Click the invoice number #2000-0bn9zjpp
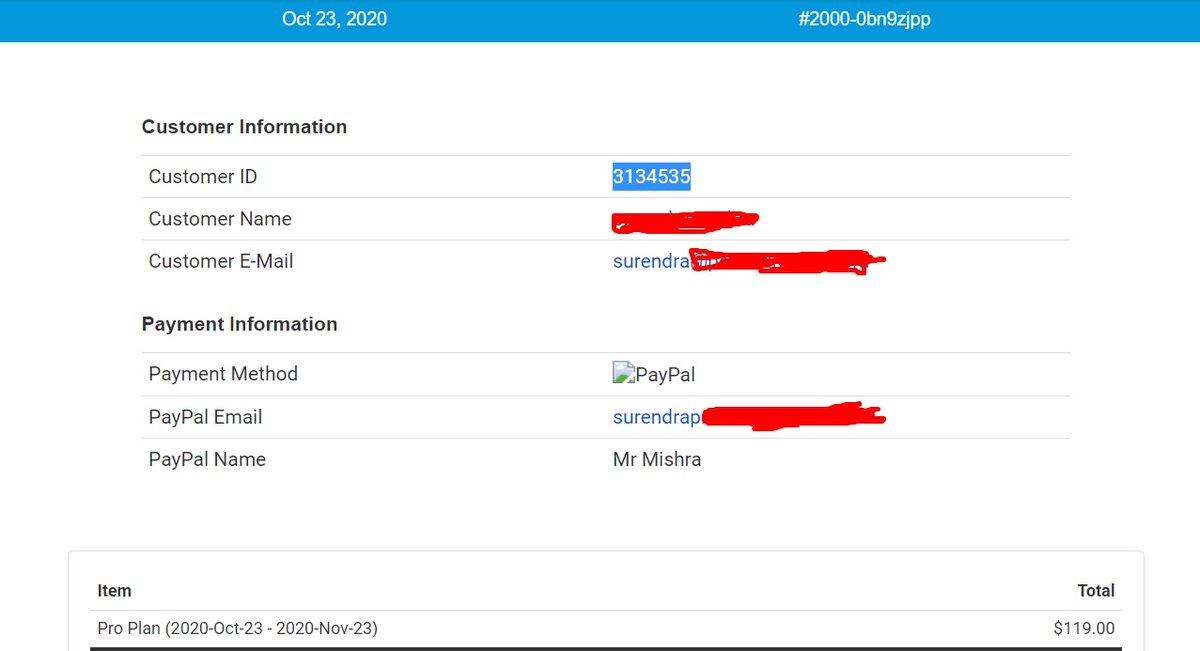The width and height of the screenshot is (1200, 651). [x=864, y=19]
